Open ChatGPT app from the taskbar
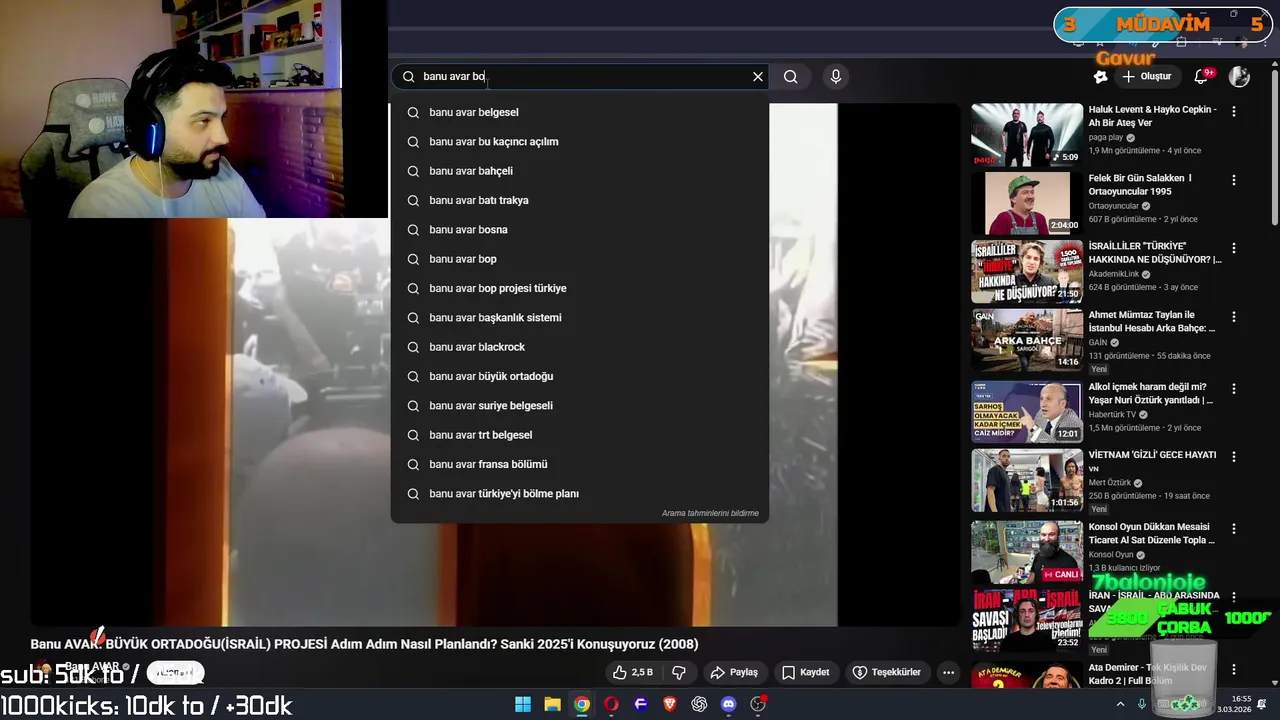1280x720 pixels. [699, 704]
